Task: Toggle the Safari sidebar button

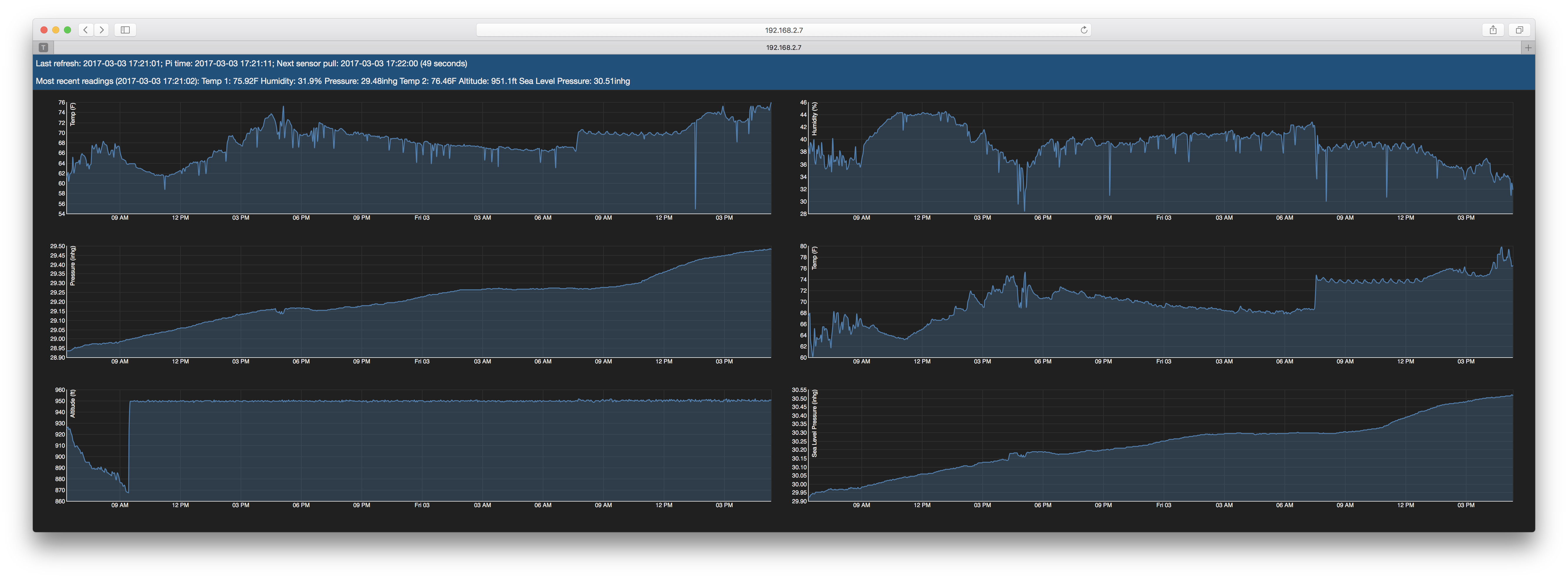Action: pos(125,30)
